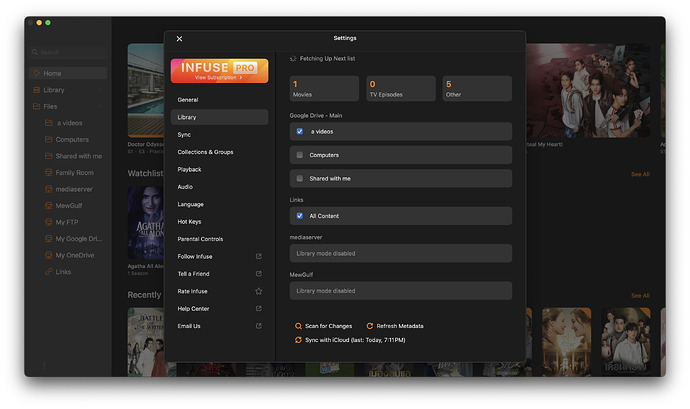
Task: Click the Fetching Up Next list spinner icon
Action: (293, 59)
